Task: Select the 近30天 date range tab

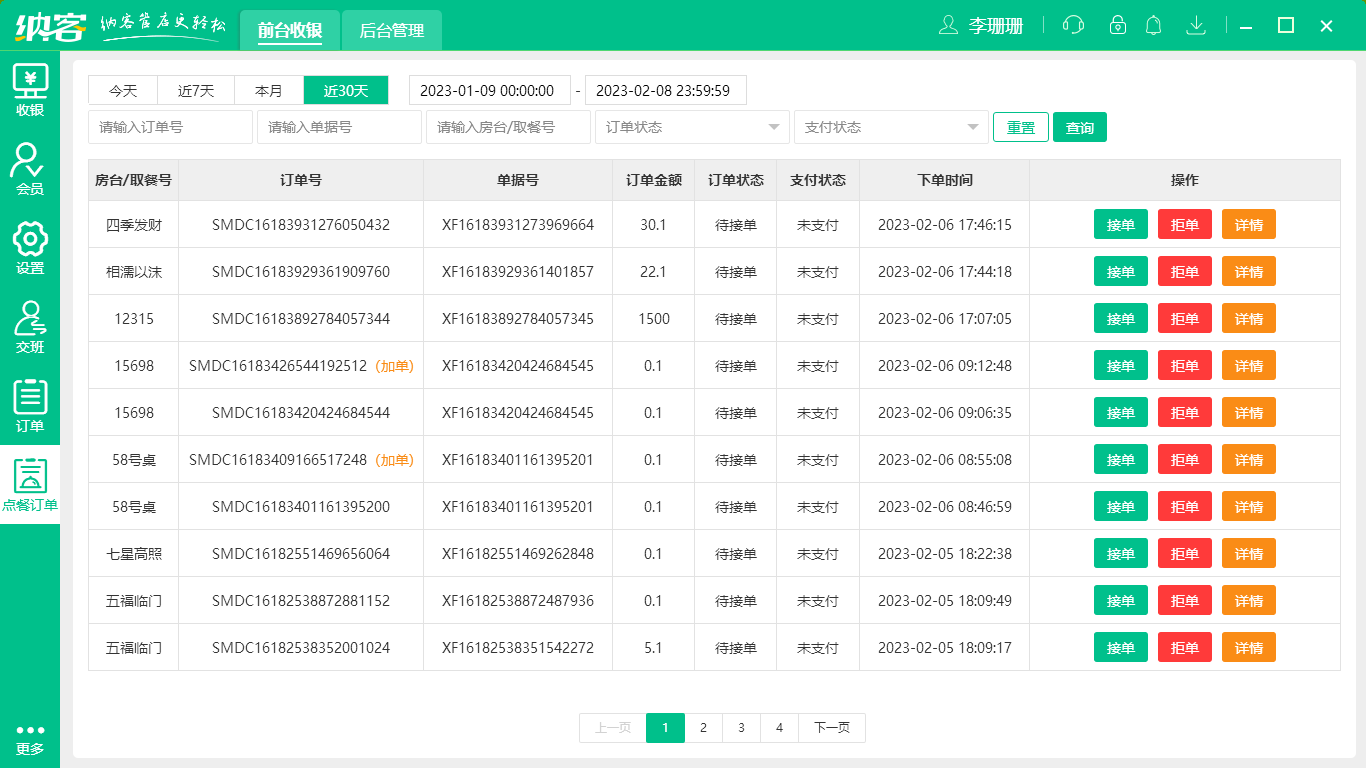Action: pos(346,90)
